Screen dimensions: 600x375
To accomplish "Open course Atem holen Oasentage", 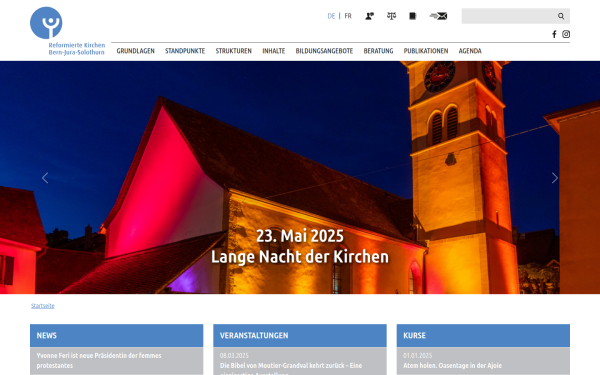I will [452, 365].
